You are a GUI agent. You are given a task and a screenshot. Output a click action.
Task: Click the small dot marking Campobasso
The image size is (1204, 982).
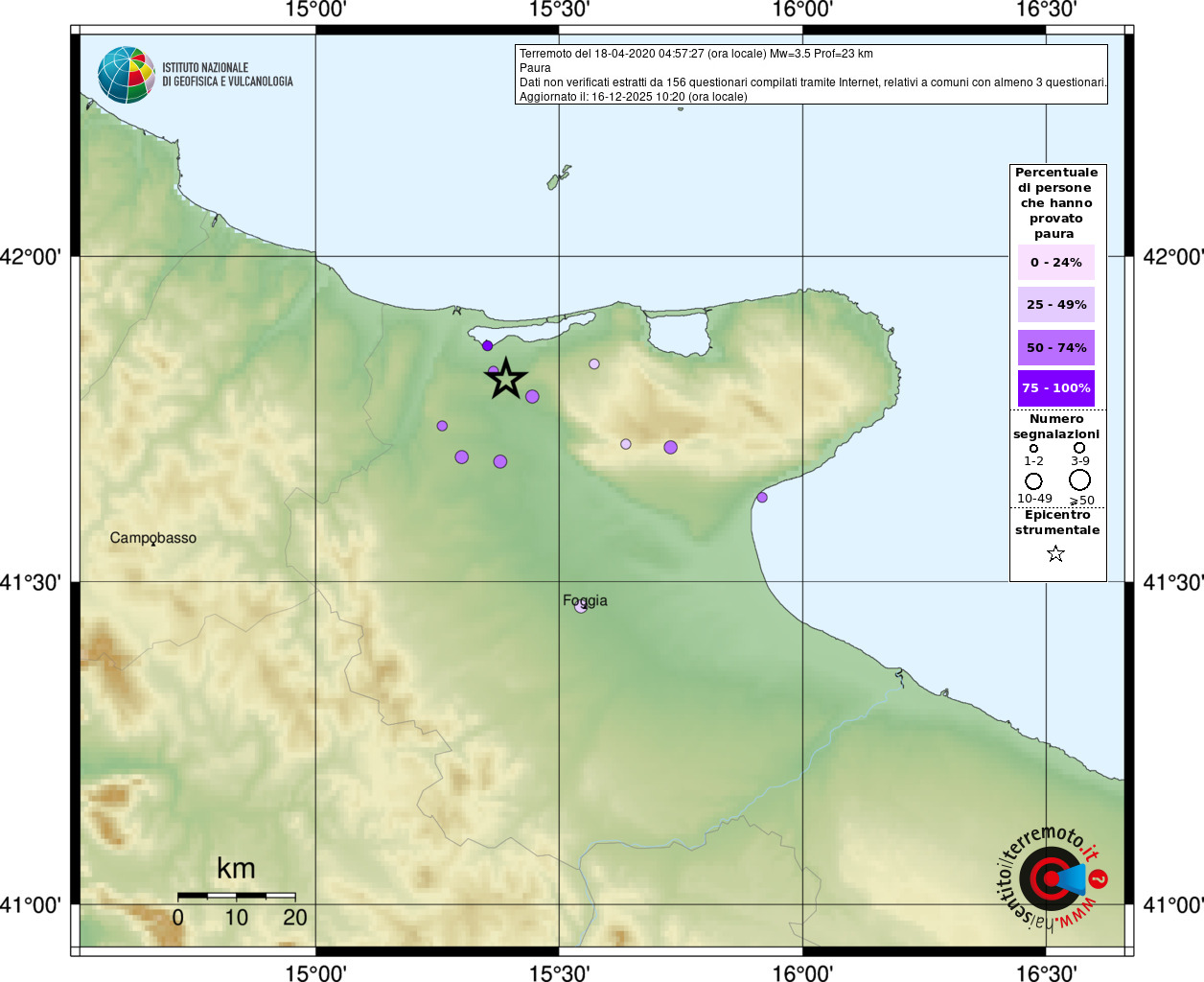click(x=153, y=543)
